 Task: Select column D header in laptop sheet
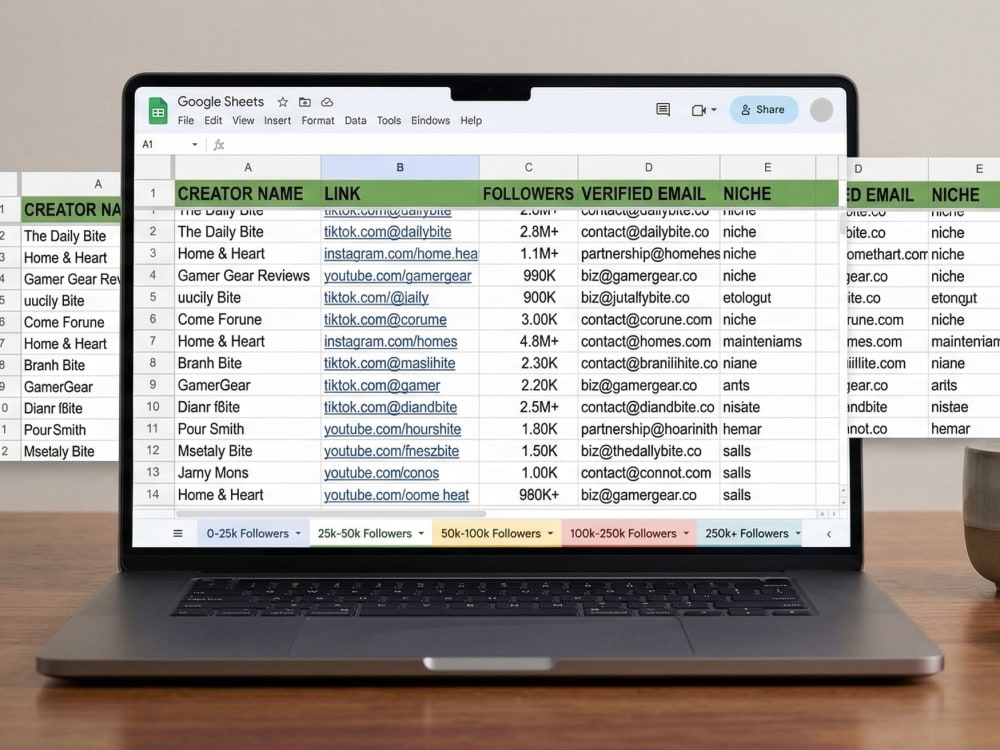coord(649,168)
